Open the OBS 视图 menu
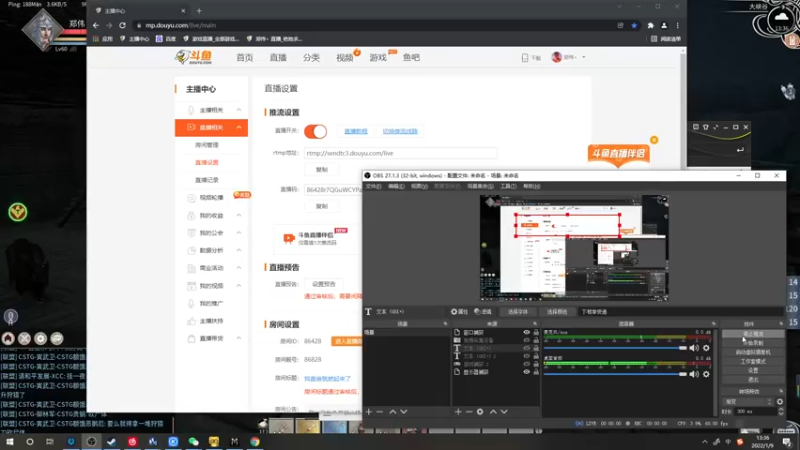This screenshot has width=800, height=450. point(419,186)
